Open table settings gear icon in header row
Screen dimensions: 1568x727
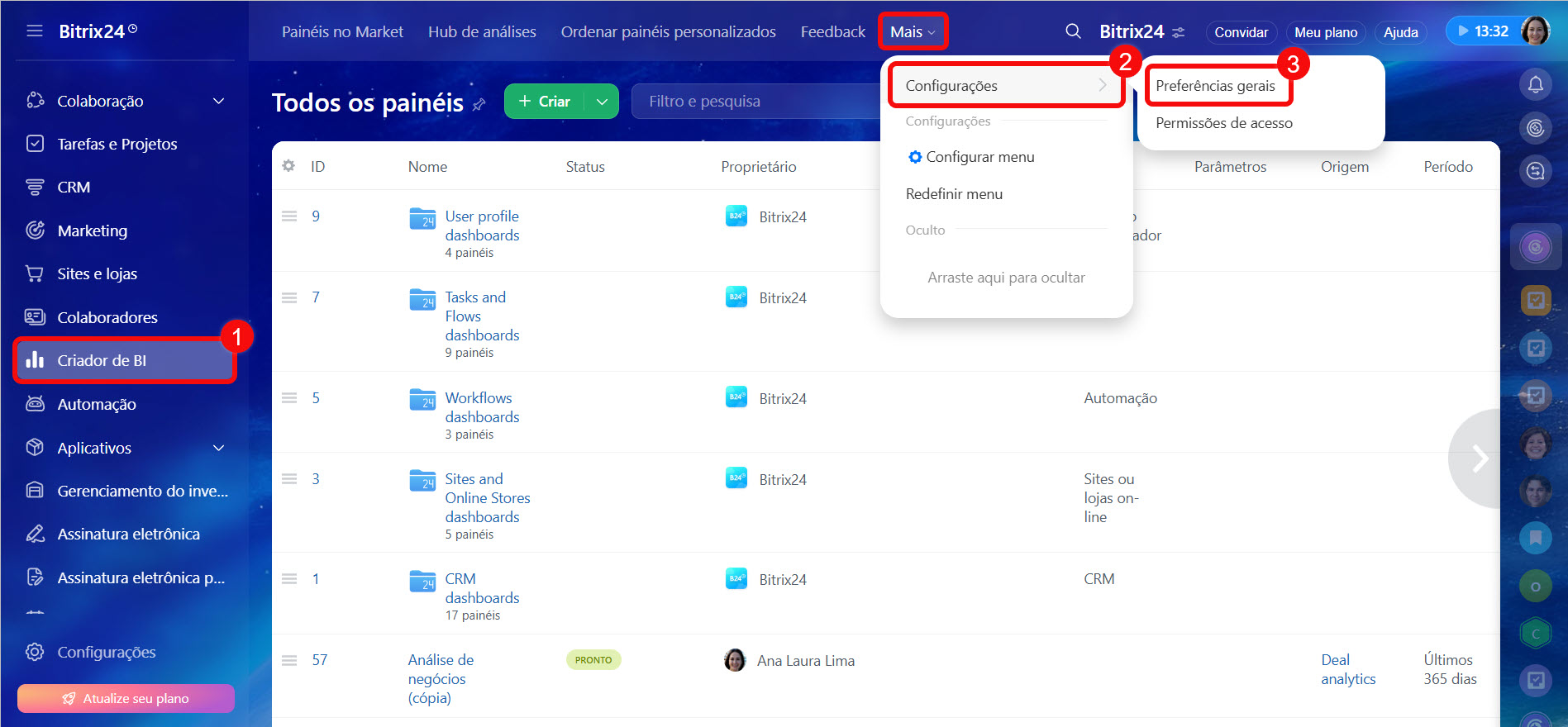pyautogui.click(x=288, y=166)
